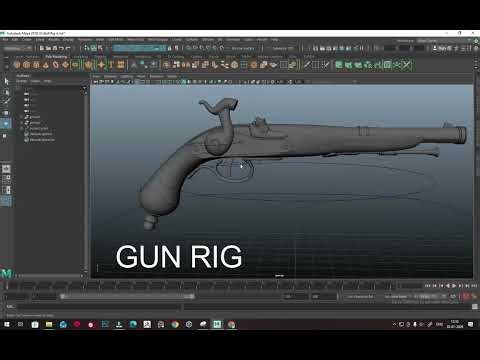480x360 pixels.
Task: Click the crossed-tools green shelf icon
Action: pyautogui.click(x=407, y=65)
